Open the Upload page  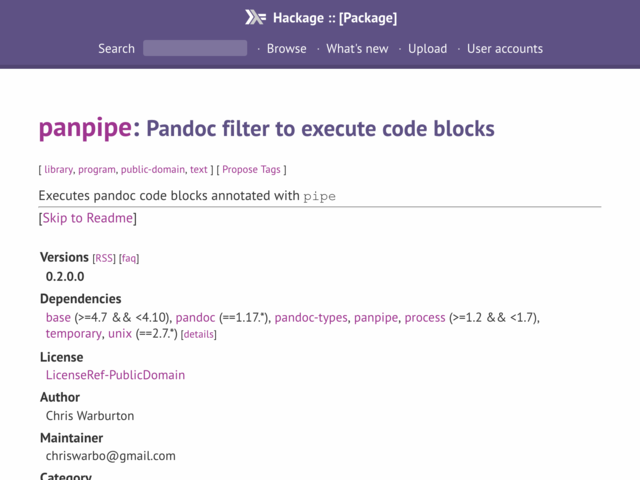coord(427,49)
